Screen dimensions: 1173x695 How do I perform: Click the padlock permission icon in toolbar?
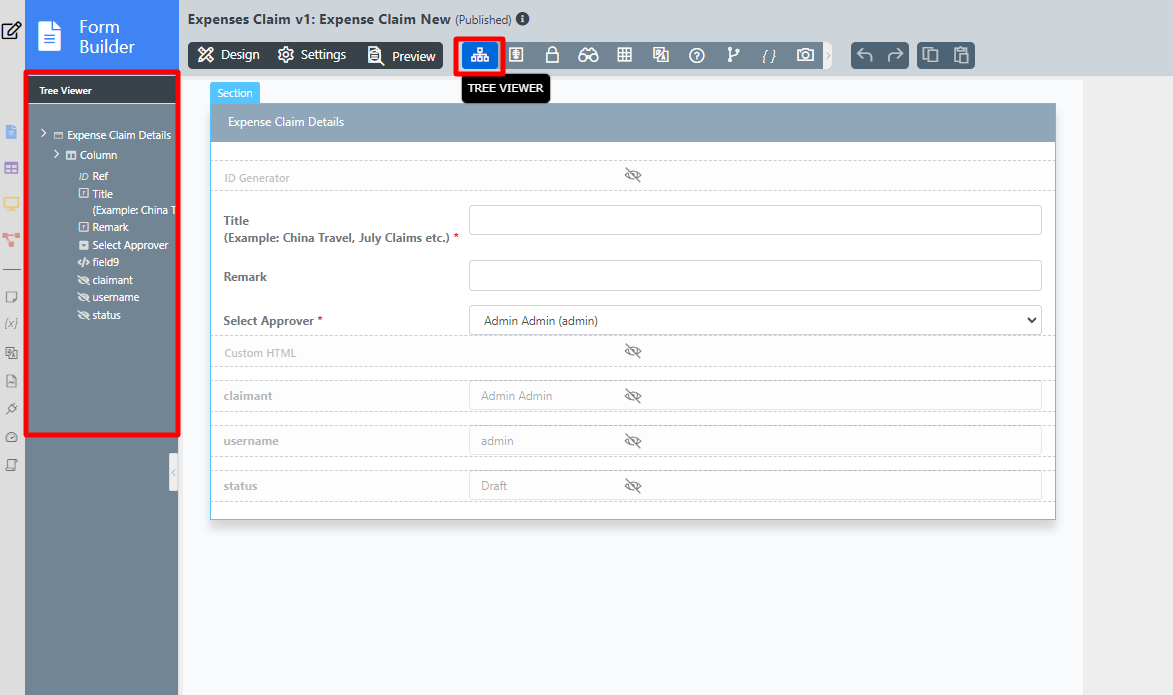click(x=551, y=55)
